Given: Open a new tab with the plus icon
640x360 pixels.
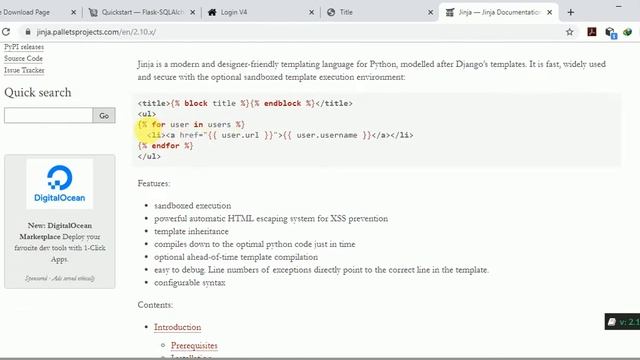Looking at the screenshot, I should point(571,12).
